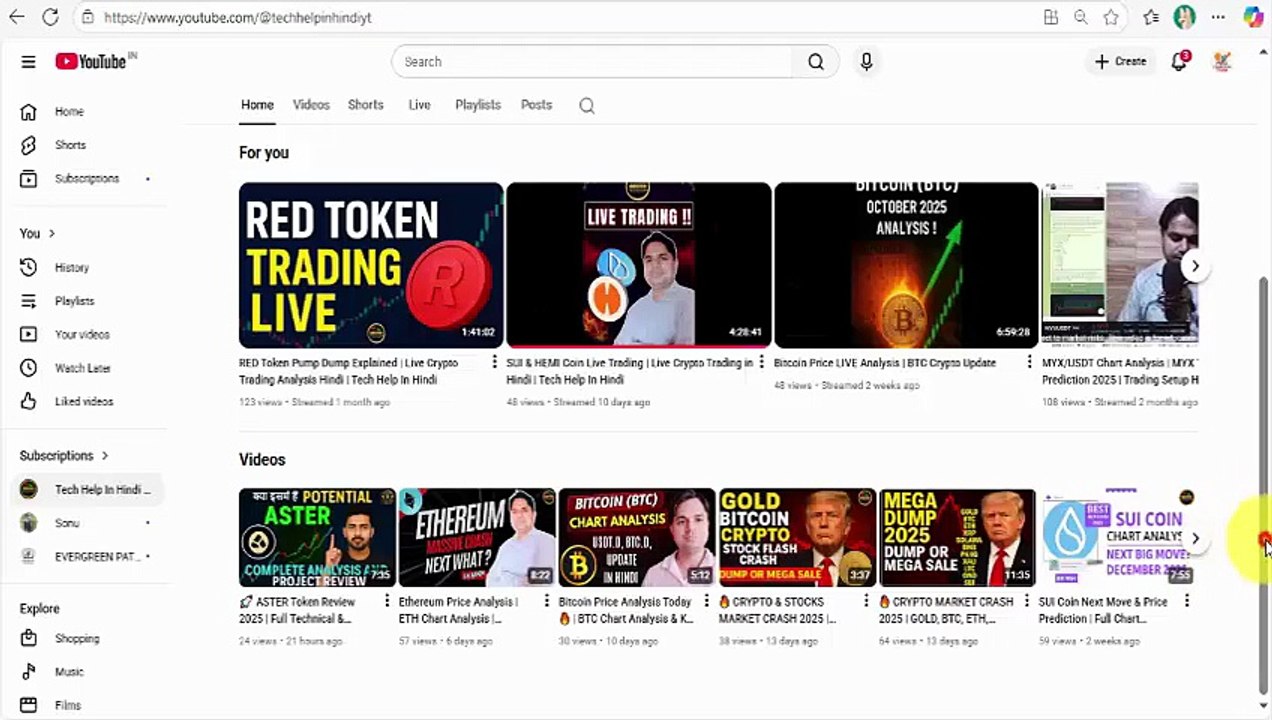Open options for CRYPTO & STOCKS video
The width and height of the screenshot is (1272, 720).
click(867, 602)
